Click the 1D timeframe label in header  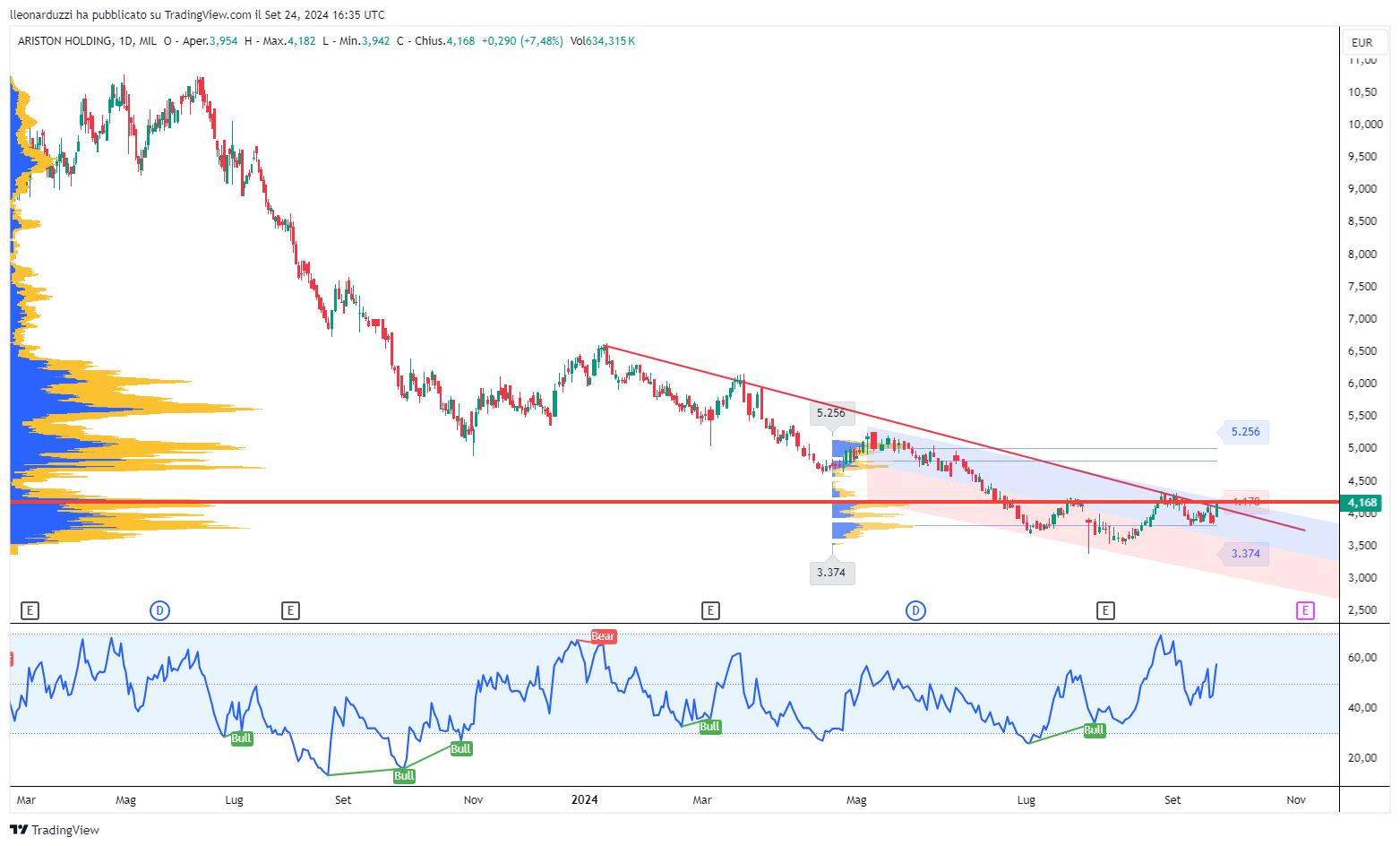pos(126,41)
